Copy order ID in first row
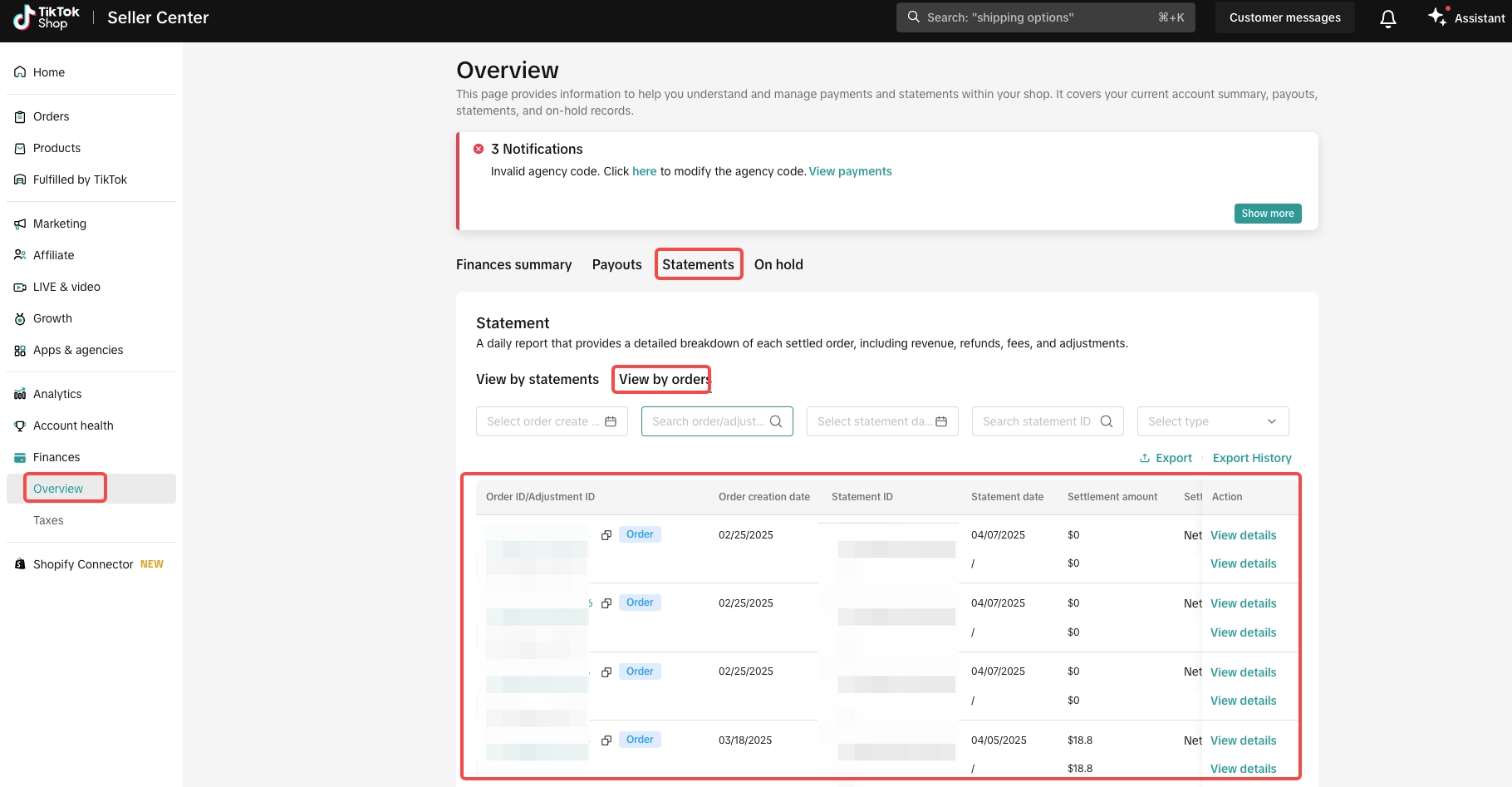1512x787 pixels. pyautogui.click(x=606, y=535)
